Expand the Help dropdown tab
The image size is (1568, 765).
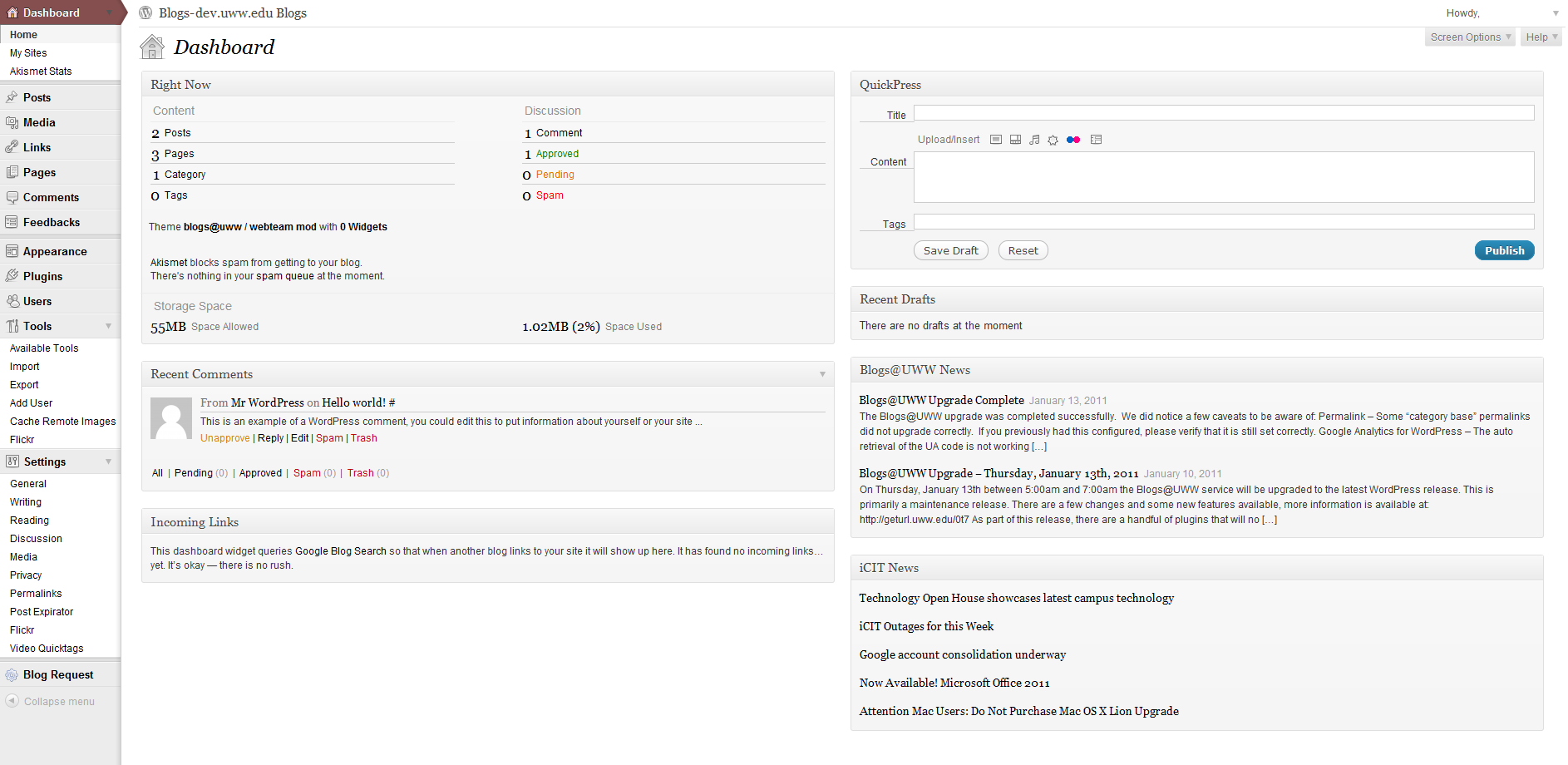click(1541, 37)
